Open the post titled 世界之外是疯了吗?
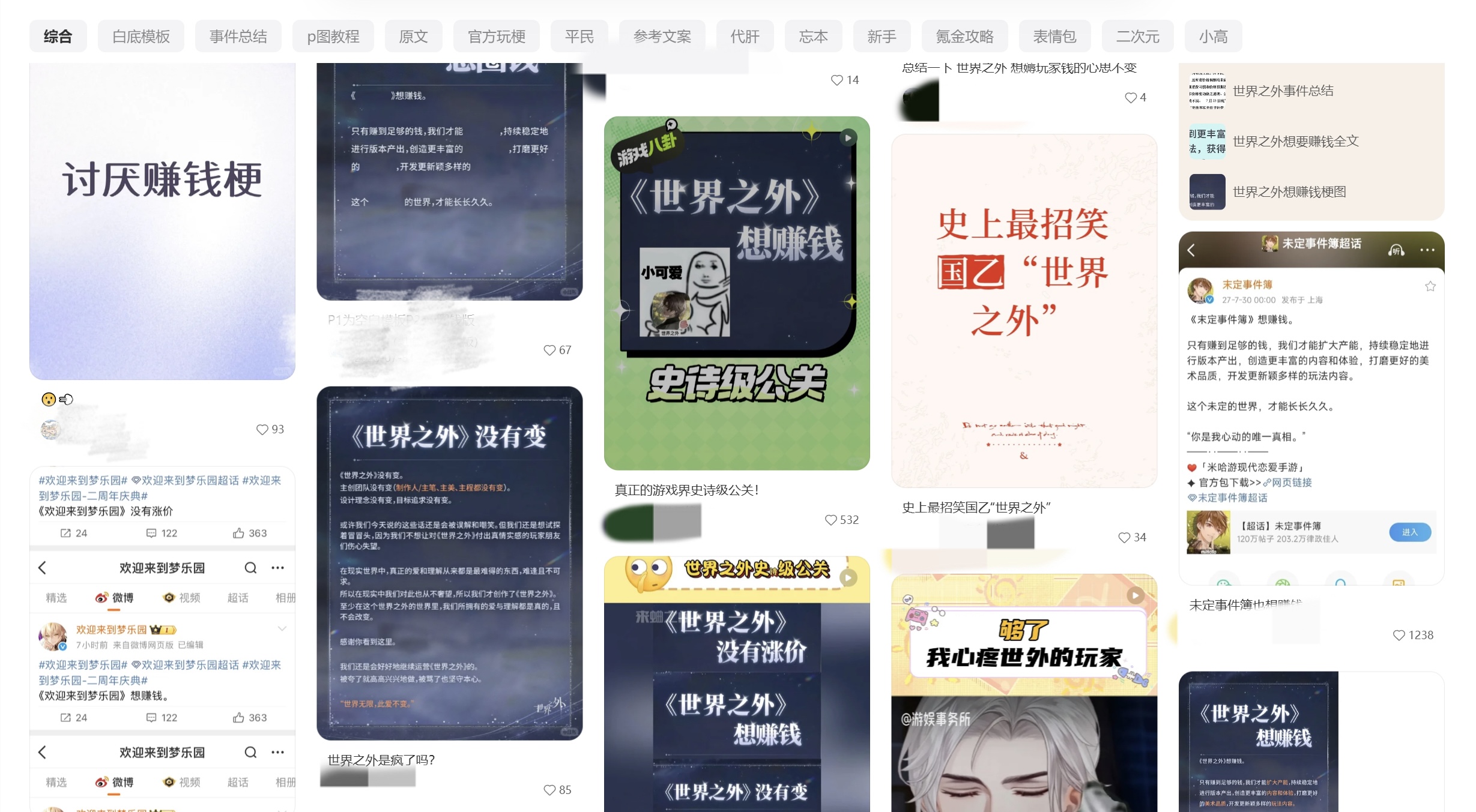The width and height of the screenshot is (1476, 812). point(381,760)
